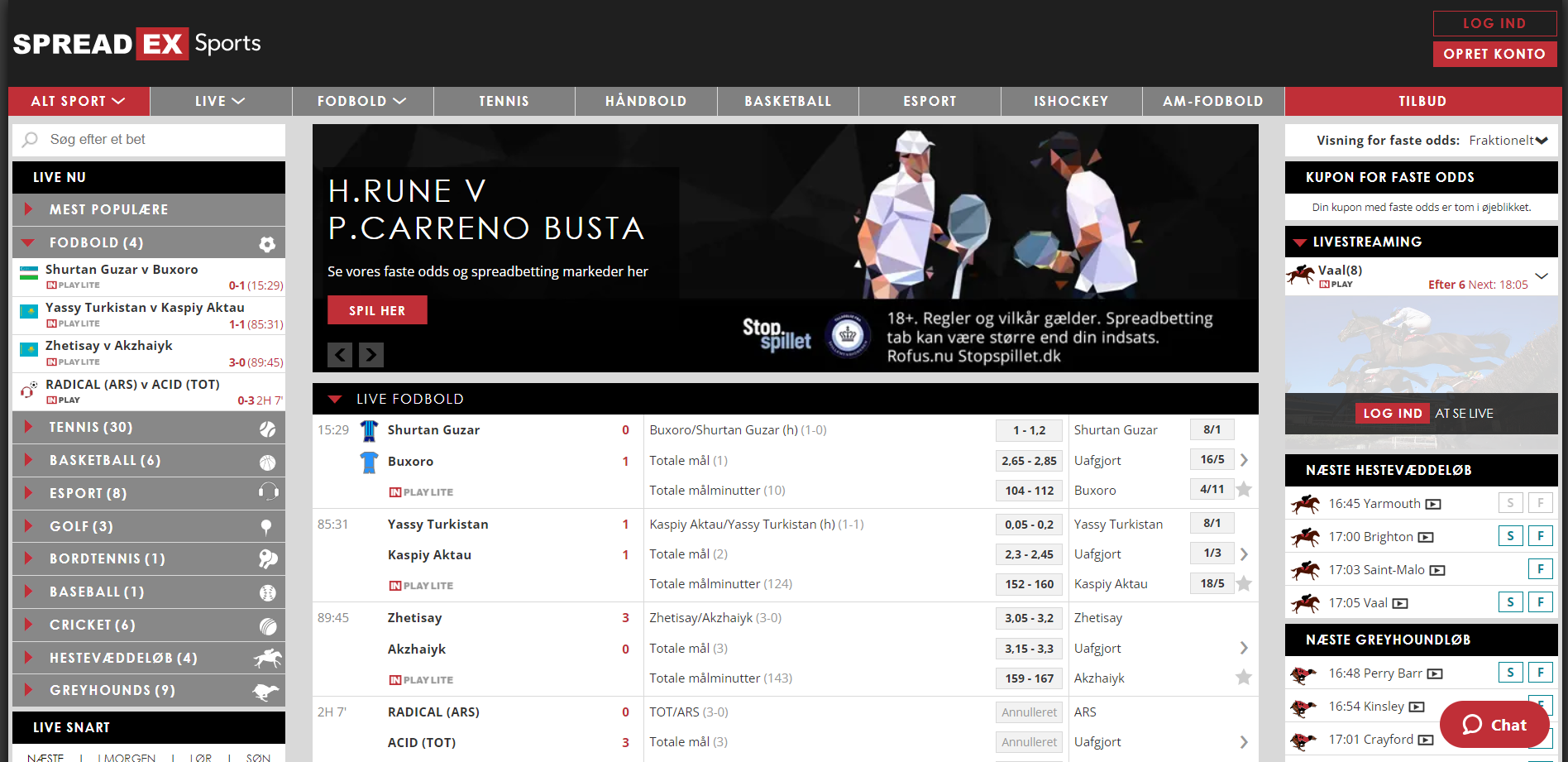Open the LIVE dropdown menu

(221, 101)
